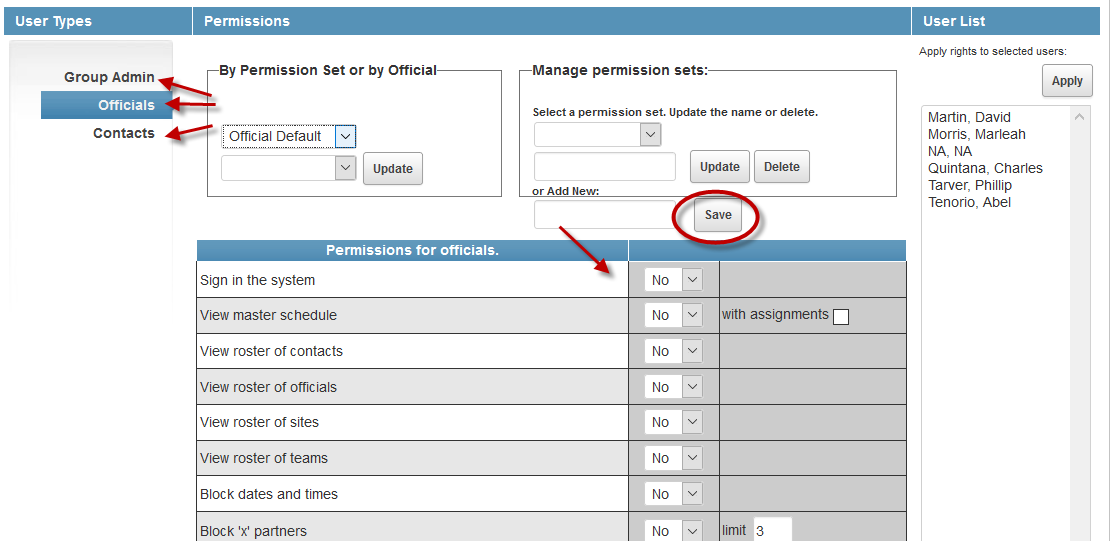Expand the empty dropdown beside left Update button
Image resolution: width=1110 pixels, height=541 pixels.
pos(289,168)
